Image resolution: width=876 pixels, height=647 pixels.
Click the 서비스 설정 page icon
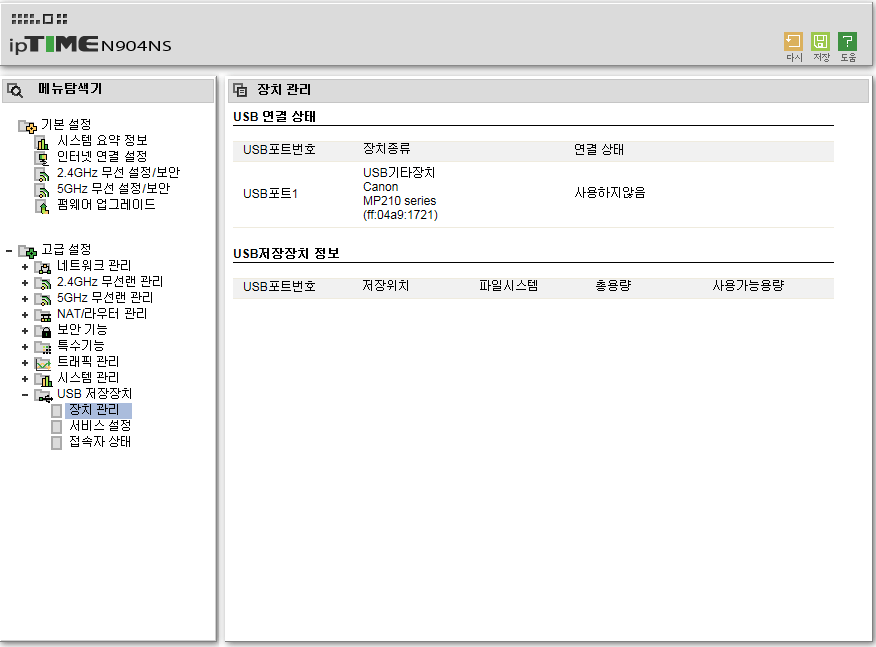pos(56,427)
